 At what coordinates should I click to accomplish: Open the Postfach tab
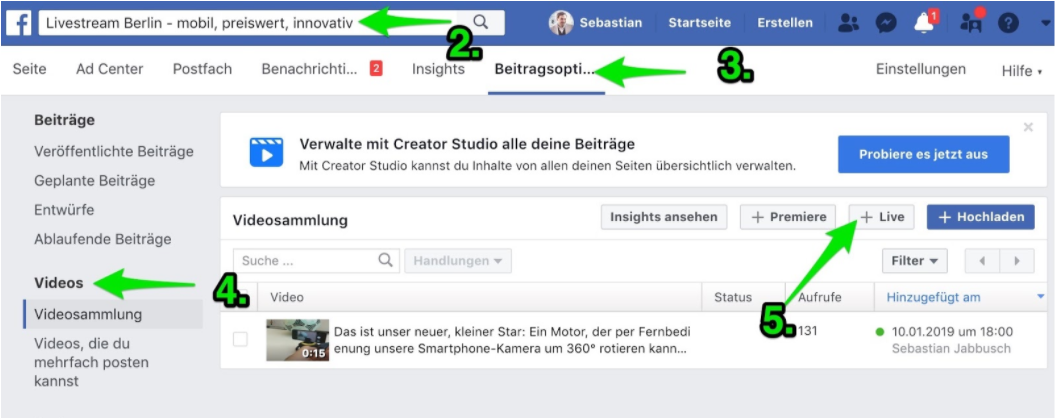(x=202, y=70)
